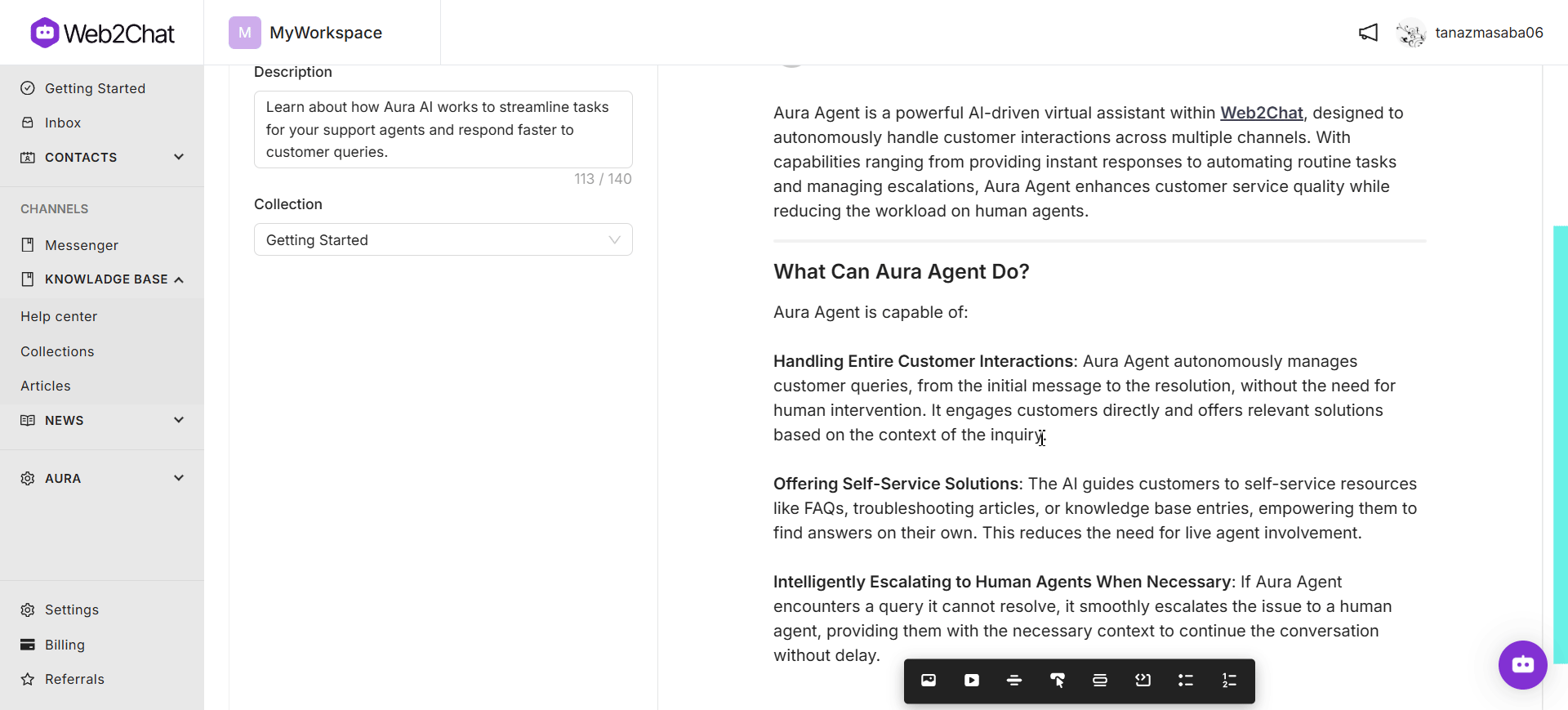Click the Aura gear icon
Image resolution: width=1568 pixels, height=710 pixels.
[x=28, y=478]
